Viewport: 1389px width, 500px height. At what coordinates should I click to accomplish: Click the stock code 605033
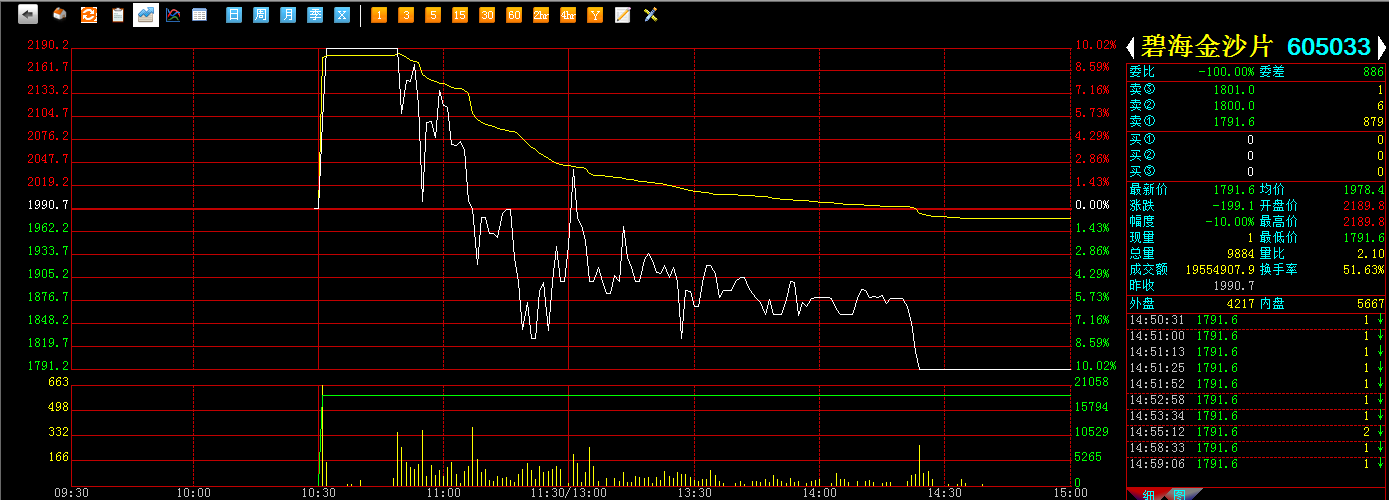point(1328,47)
